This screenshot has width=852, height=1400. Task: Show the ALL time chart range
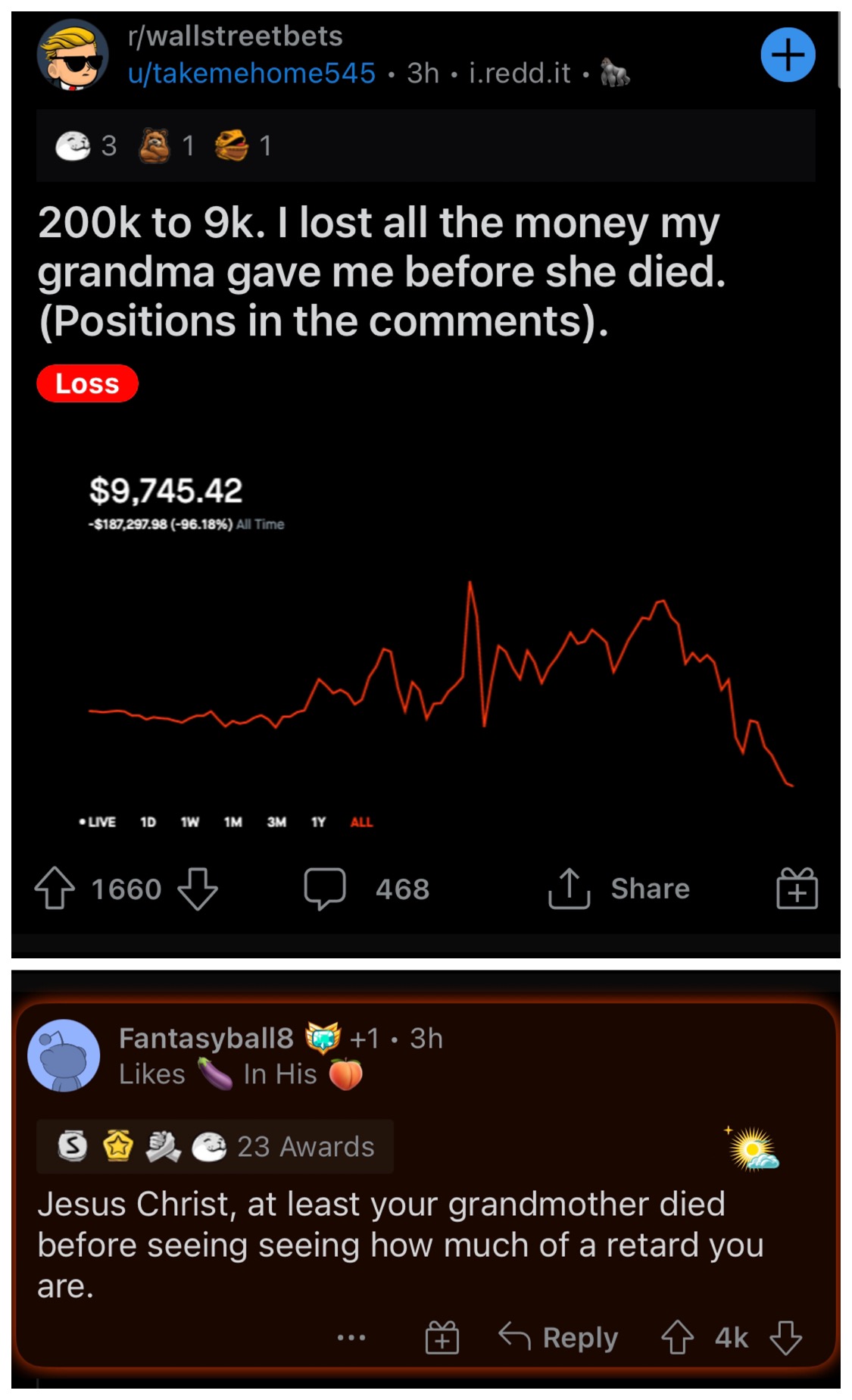[361, 822]
